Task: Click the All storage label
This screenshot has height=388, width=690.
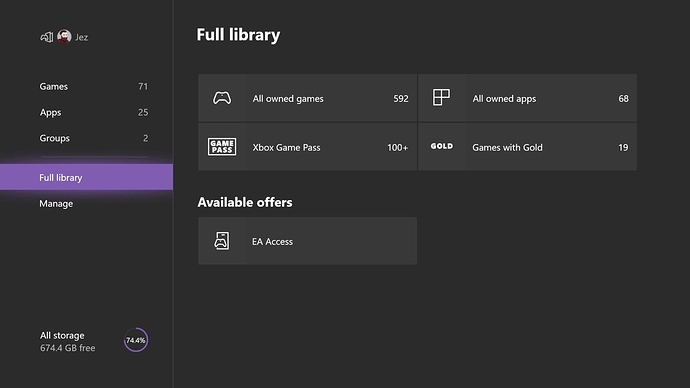Action: point(62,335)
